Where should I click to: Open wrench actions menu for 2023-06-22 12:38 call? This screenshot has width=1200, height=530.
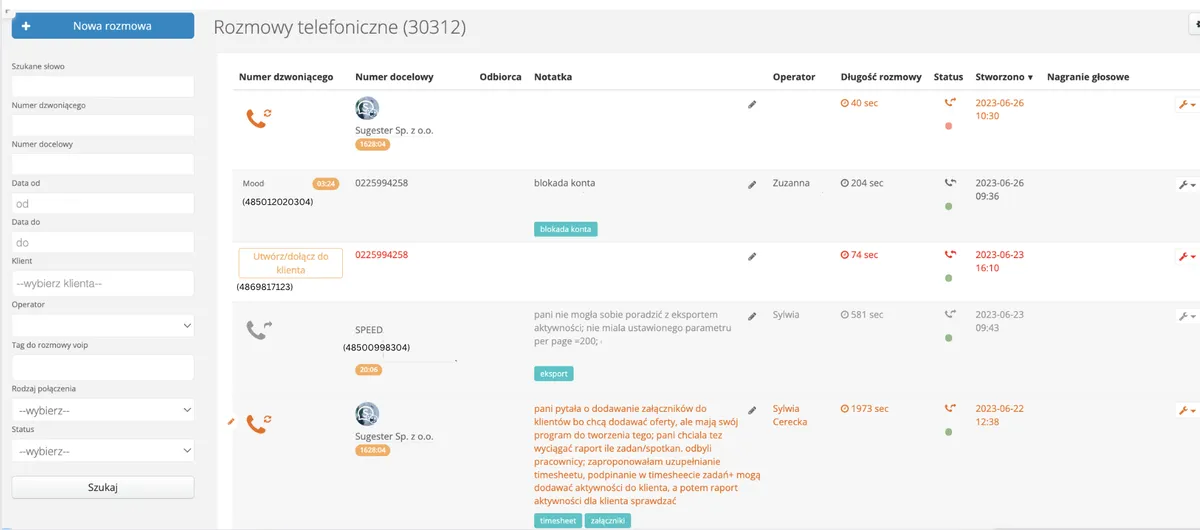[1186, 410]
